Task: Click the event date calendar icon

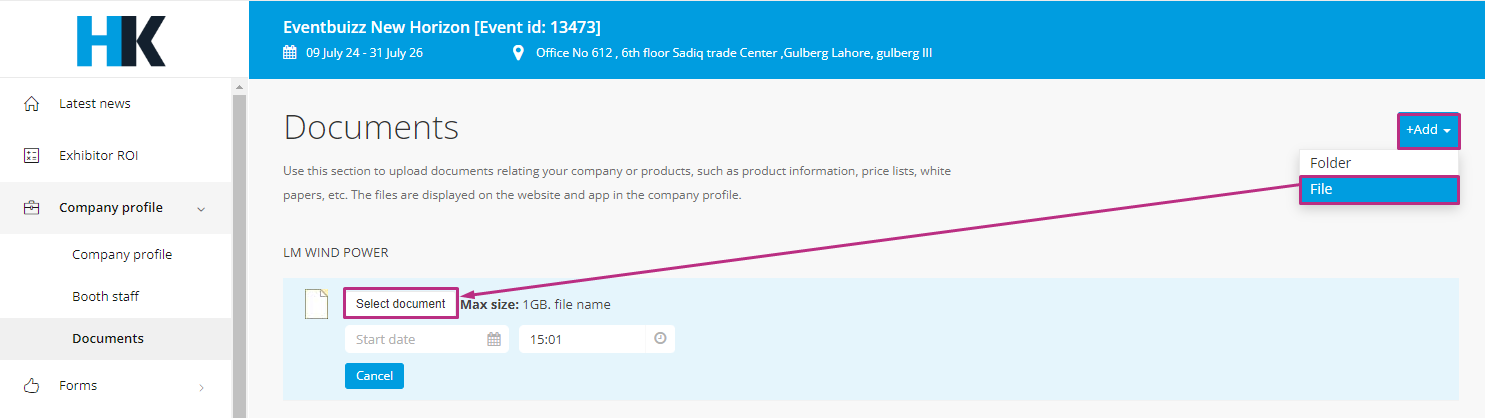Action: (290, 53)
